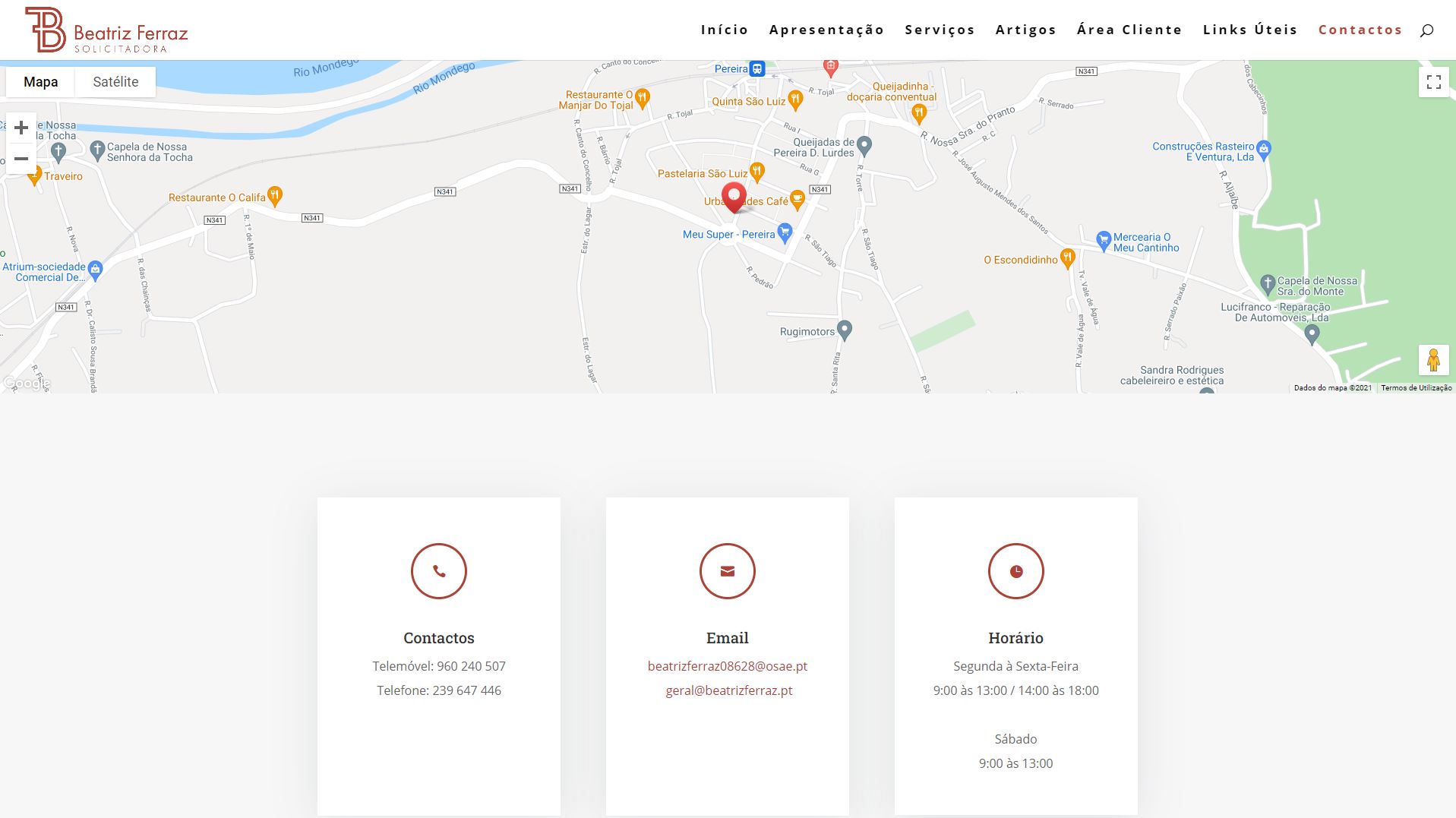Click Pereira train station icon
This screenshot has width=1456, height=818.
click(x=757, y=69)
